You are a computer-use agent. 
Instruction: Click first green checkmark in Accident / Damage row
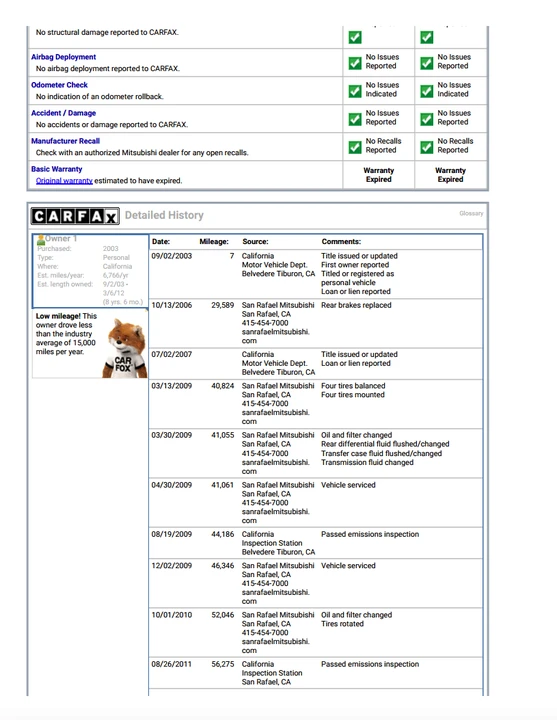click(355, 119)
